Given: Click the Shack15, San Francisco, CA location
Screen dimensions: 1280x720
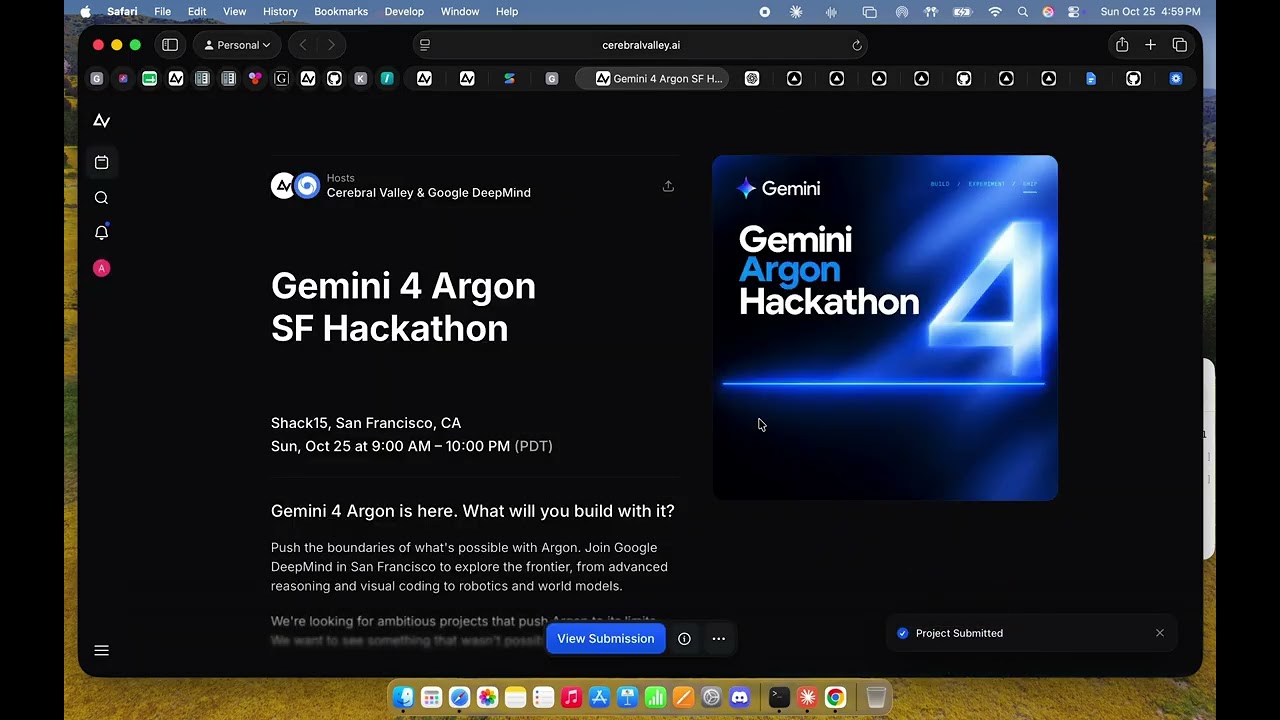Looking at the screenshot, I should [x=366, y=423].
